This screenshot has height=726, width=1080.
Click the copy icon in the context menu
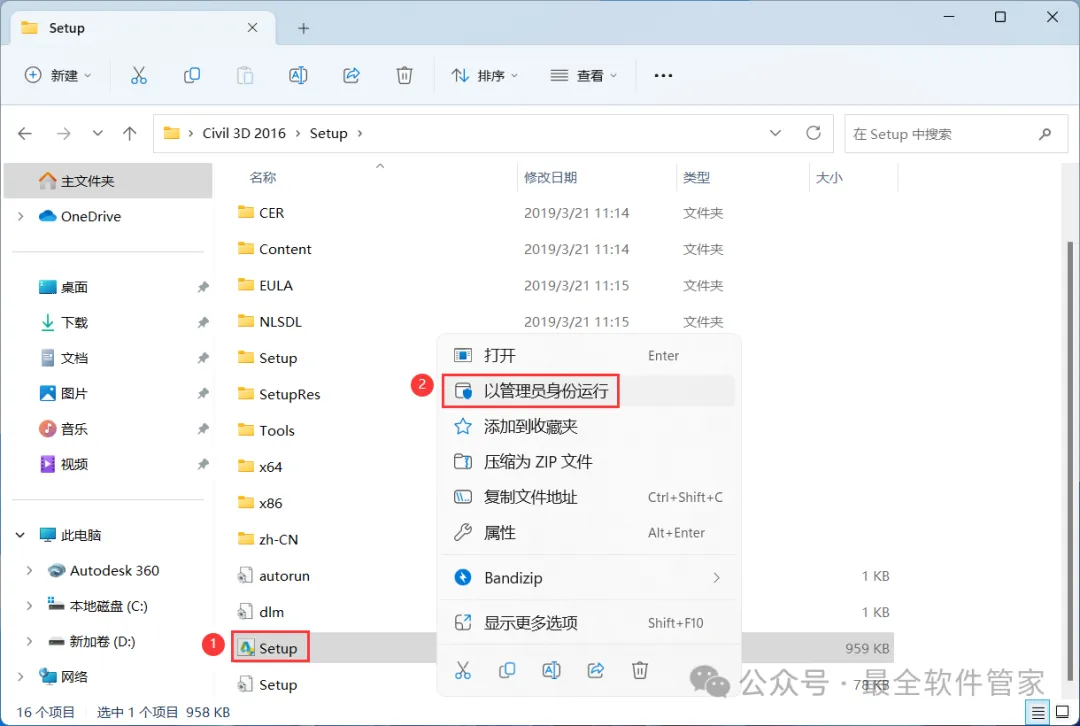pos(507,670)
